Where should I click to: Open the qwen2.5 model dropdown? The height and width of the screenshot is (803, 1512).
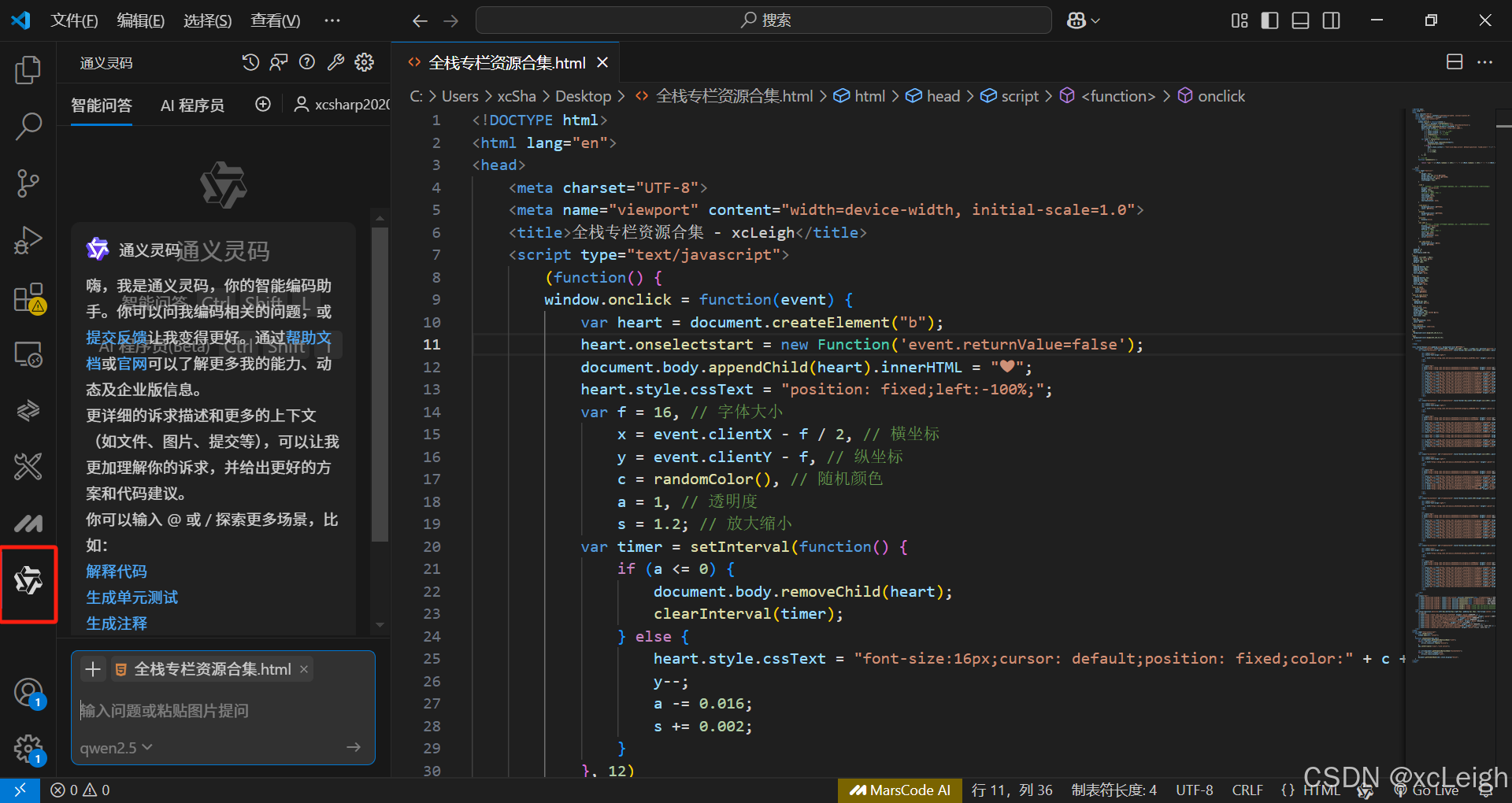tap(116, 747)
